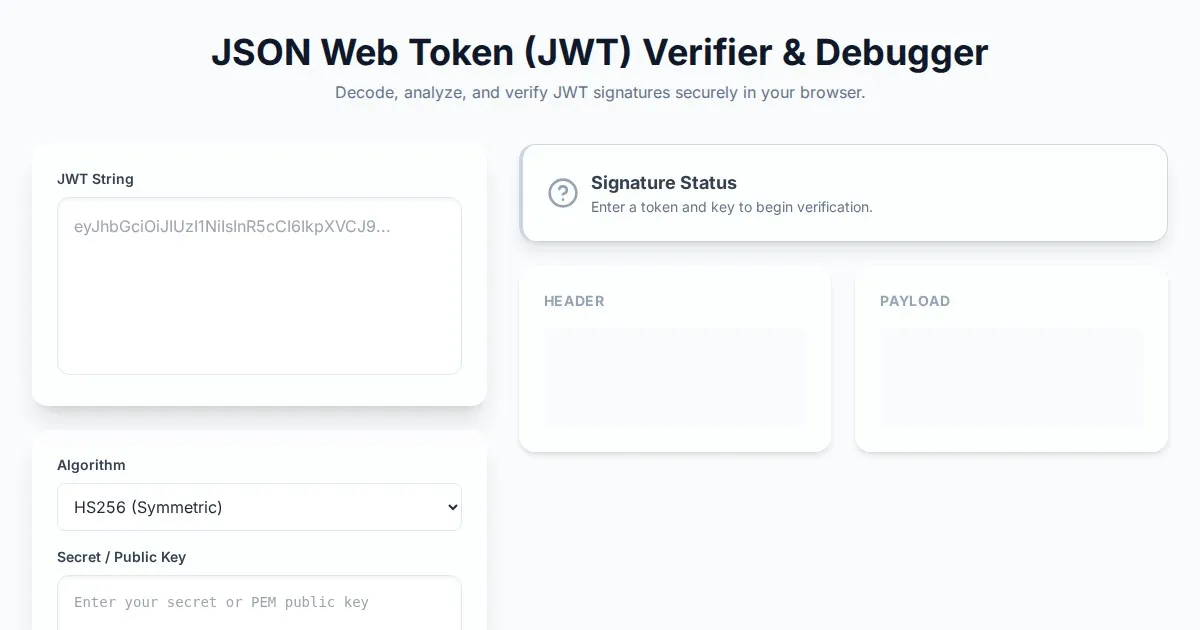This screenshot has height=630, width=1200.
Task: Click the Algorithm dropdown chevron arrow
Action: click(451, 507)
